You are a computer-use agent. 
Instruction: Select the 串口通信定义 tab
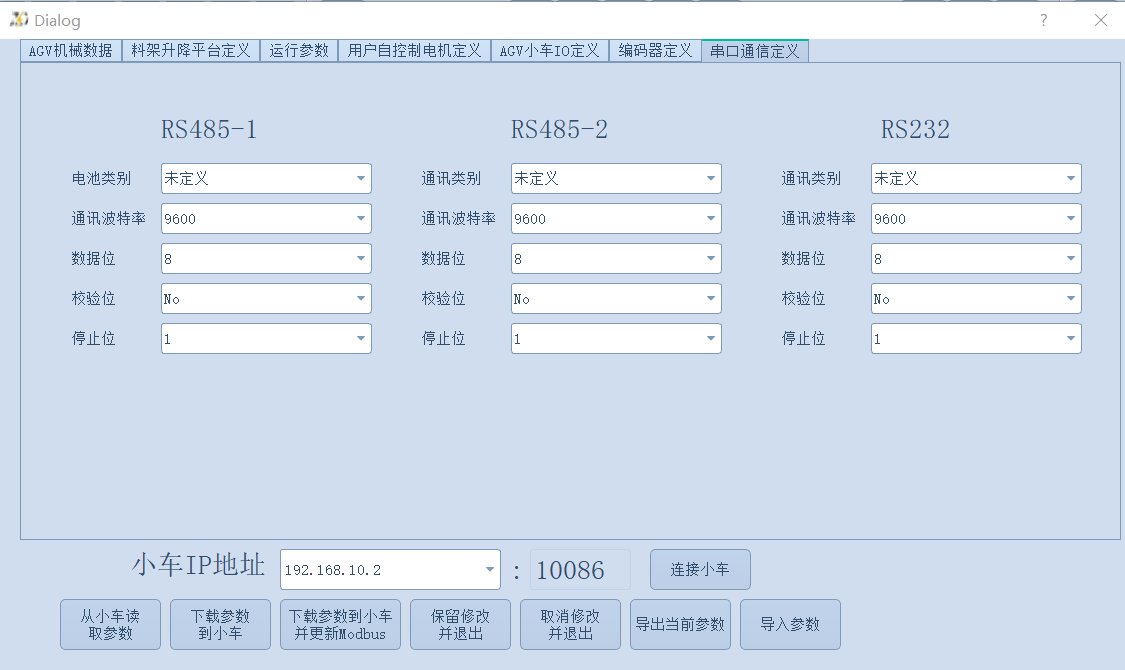pyautogui.click(x=755, y=51)
